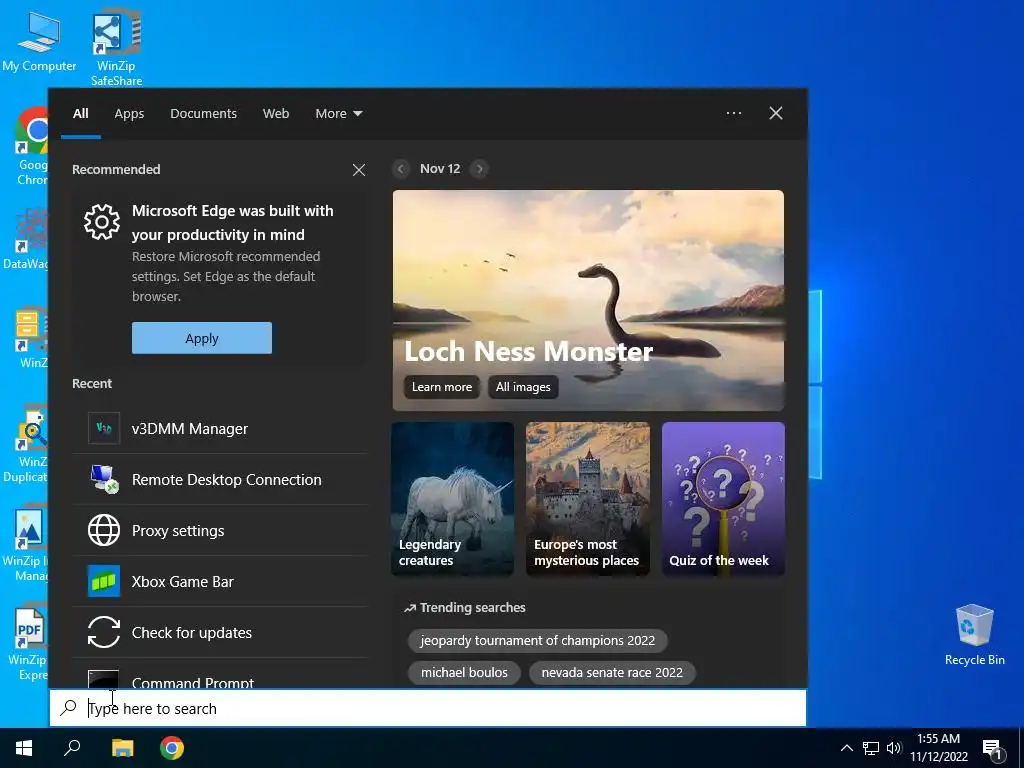Open File Explorer from taskbar
The width and height of the screenshot is (1024, 768).
pyautogui.click(x=122, y=748)
